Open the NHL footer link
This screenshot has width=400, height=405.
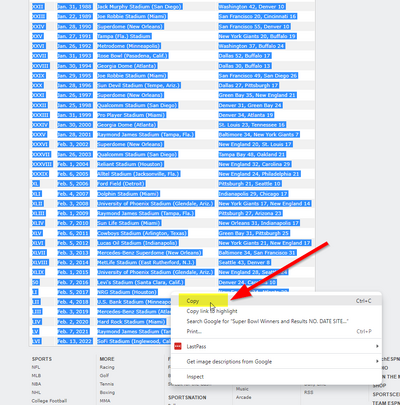[36, 392]
